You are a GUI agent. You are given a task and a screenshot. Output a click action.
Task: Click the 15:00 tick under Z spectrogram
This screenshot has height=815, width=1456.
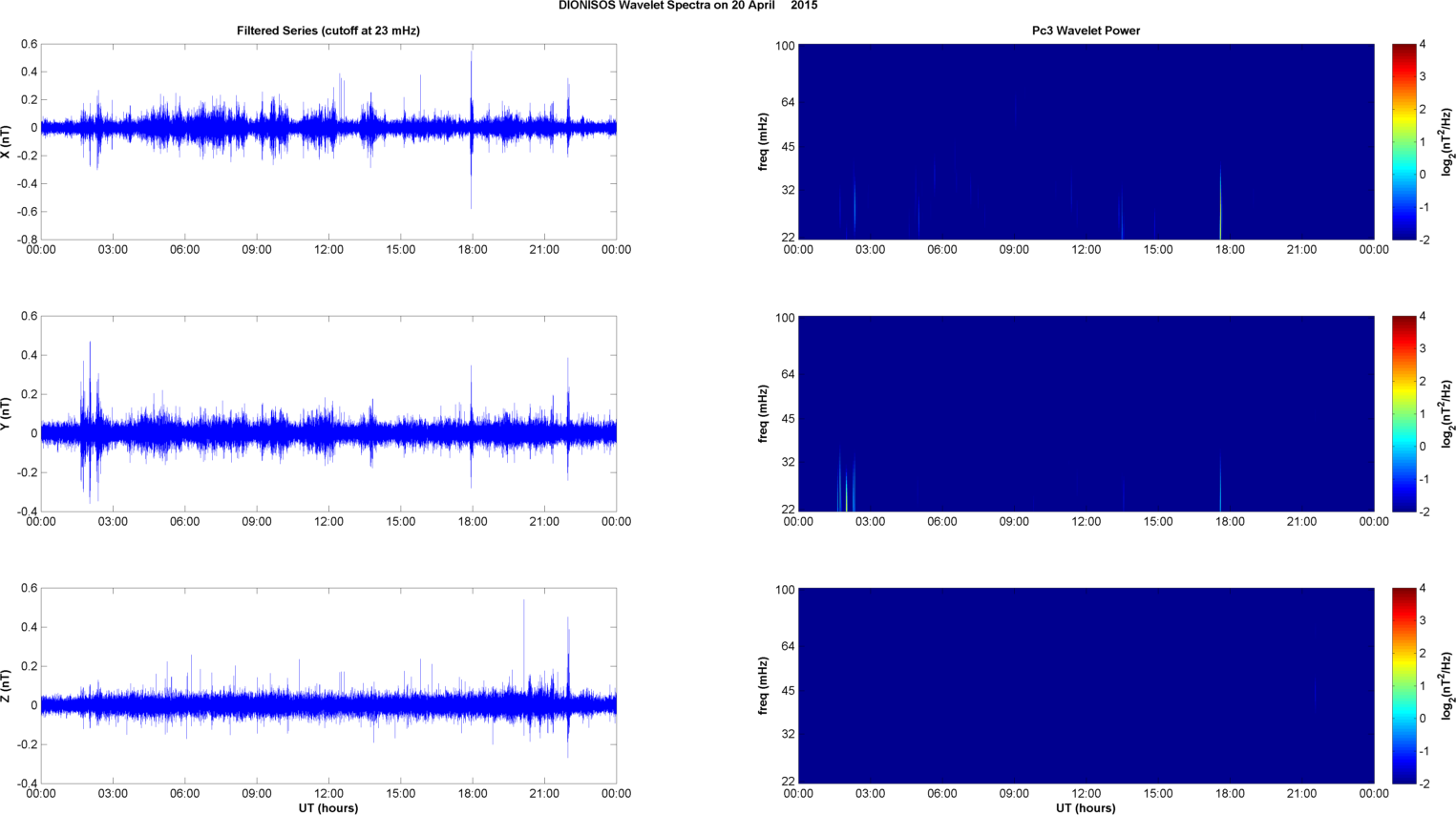1158,794
